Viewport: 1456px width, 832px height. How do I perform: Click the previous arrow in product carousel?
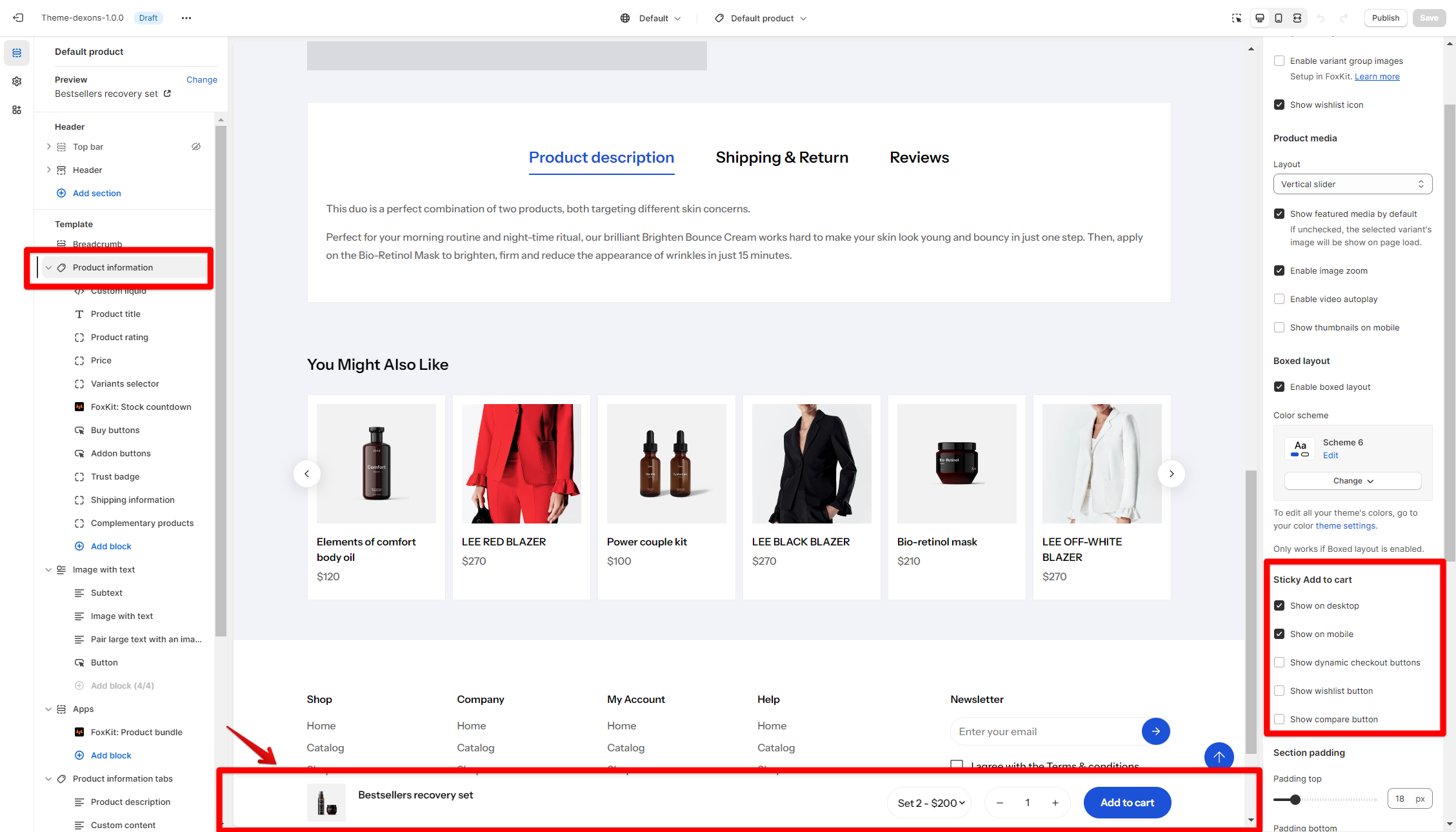[x=307, y=474]
